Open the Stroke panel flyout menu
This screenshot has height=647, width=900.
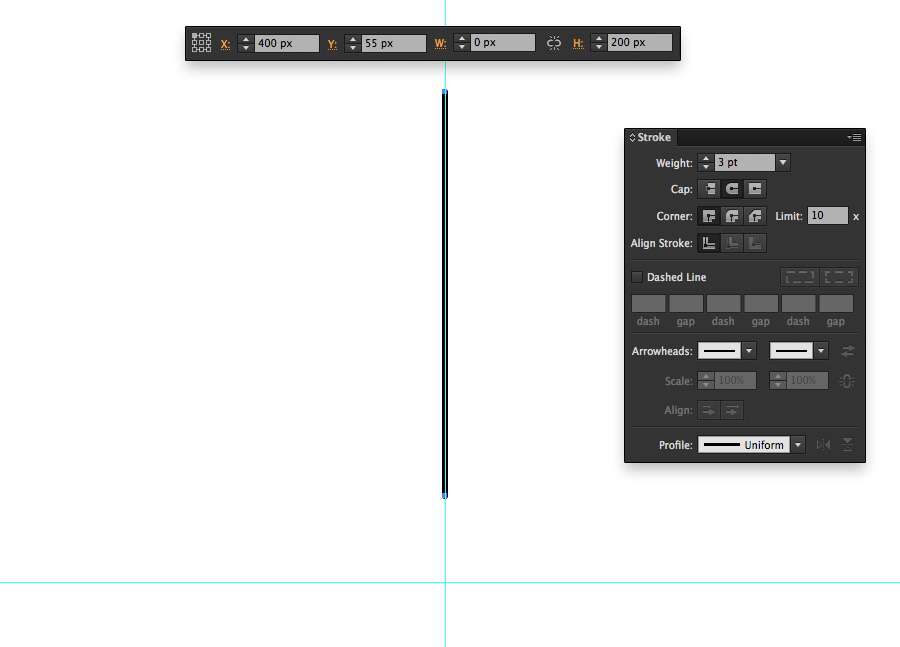point(855,137)
